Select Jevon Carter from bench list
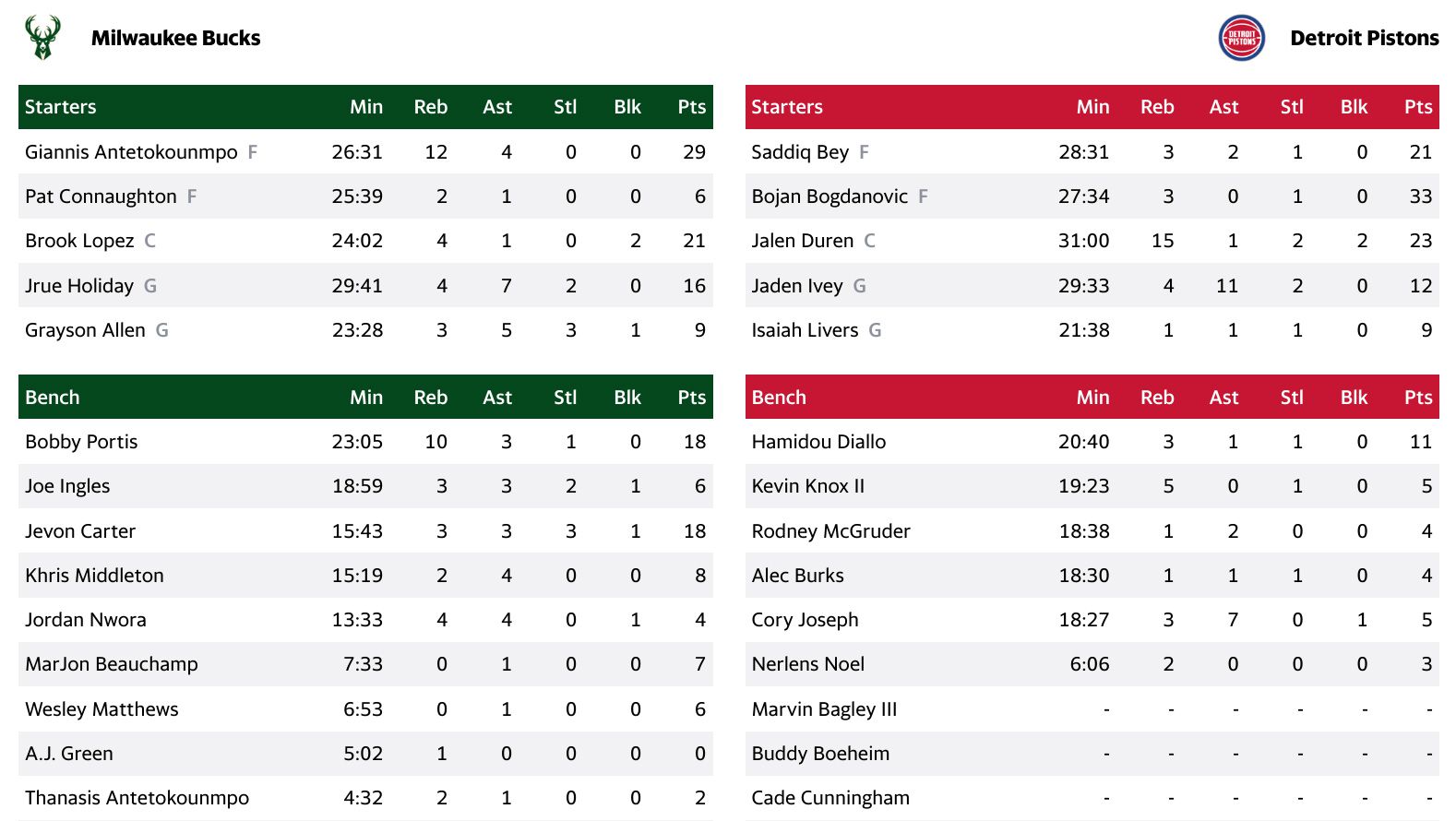1456x821 pixels. pos(80,531)
